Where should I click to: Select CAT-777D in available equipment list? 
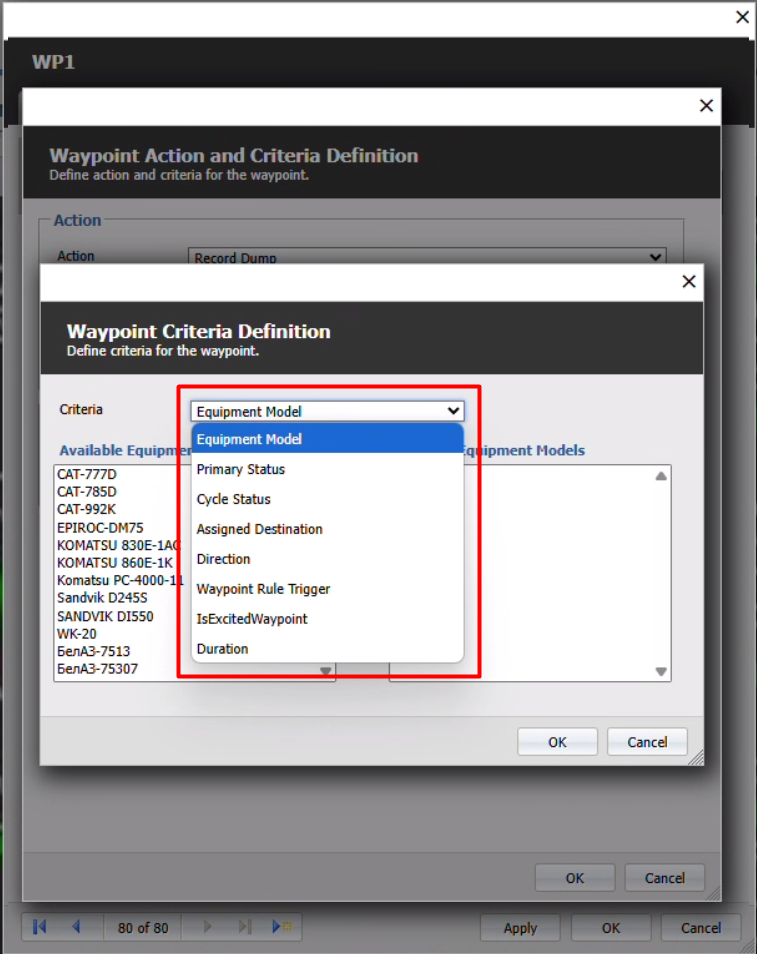[87, 474]
